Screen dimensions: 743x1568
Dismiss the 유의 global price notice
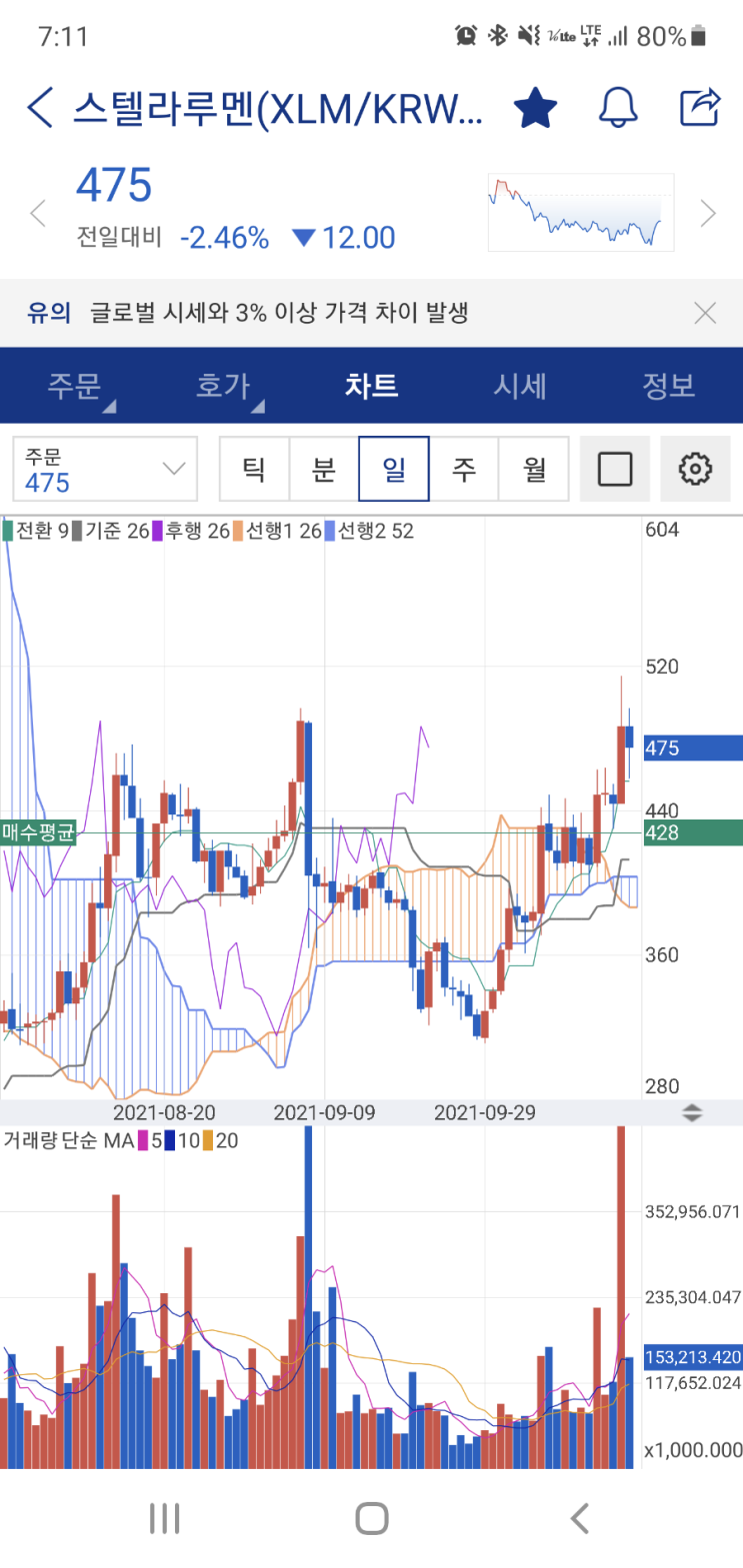point(705,313)
